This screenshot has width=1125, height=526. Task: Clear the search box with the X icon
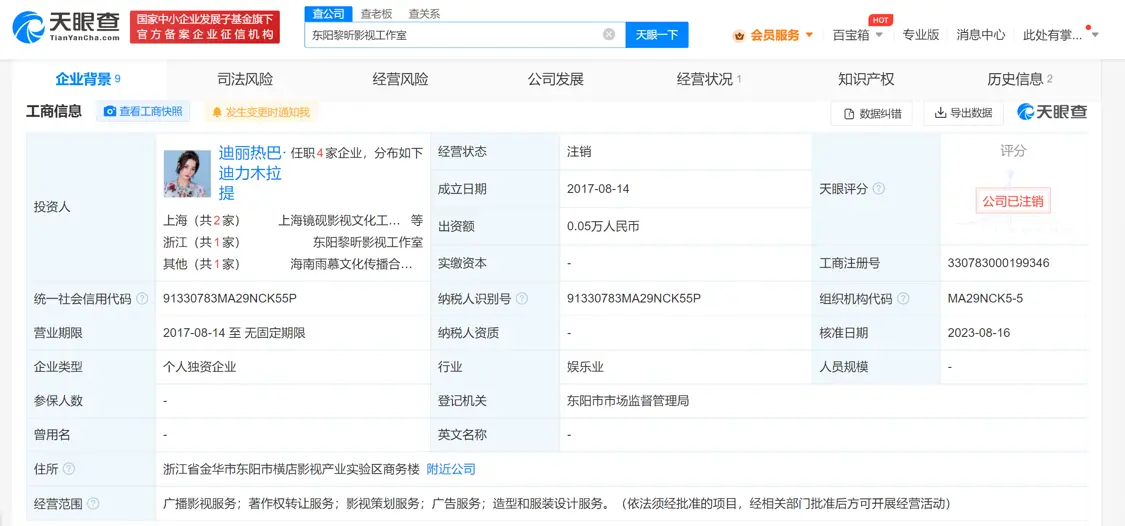point(608,34)
